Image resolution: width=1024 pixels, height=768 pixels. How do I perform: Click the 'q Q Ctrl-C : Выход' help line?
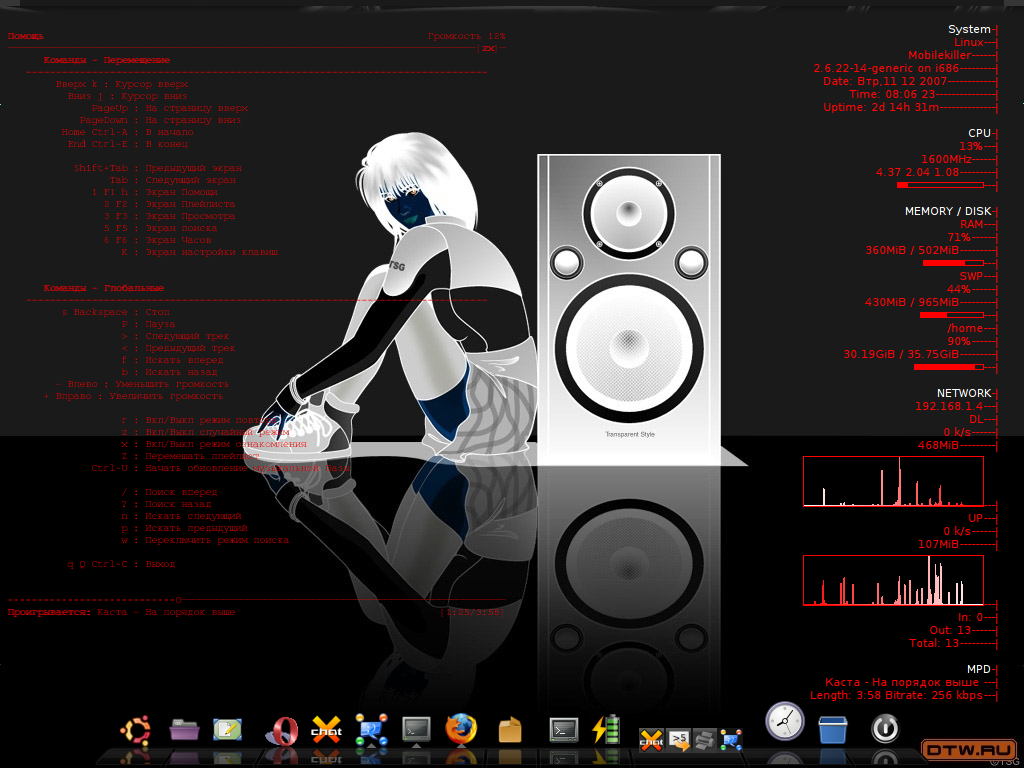(121, 564)
